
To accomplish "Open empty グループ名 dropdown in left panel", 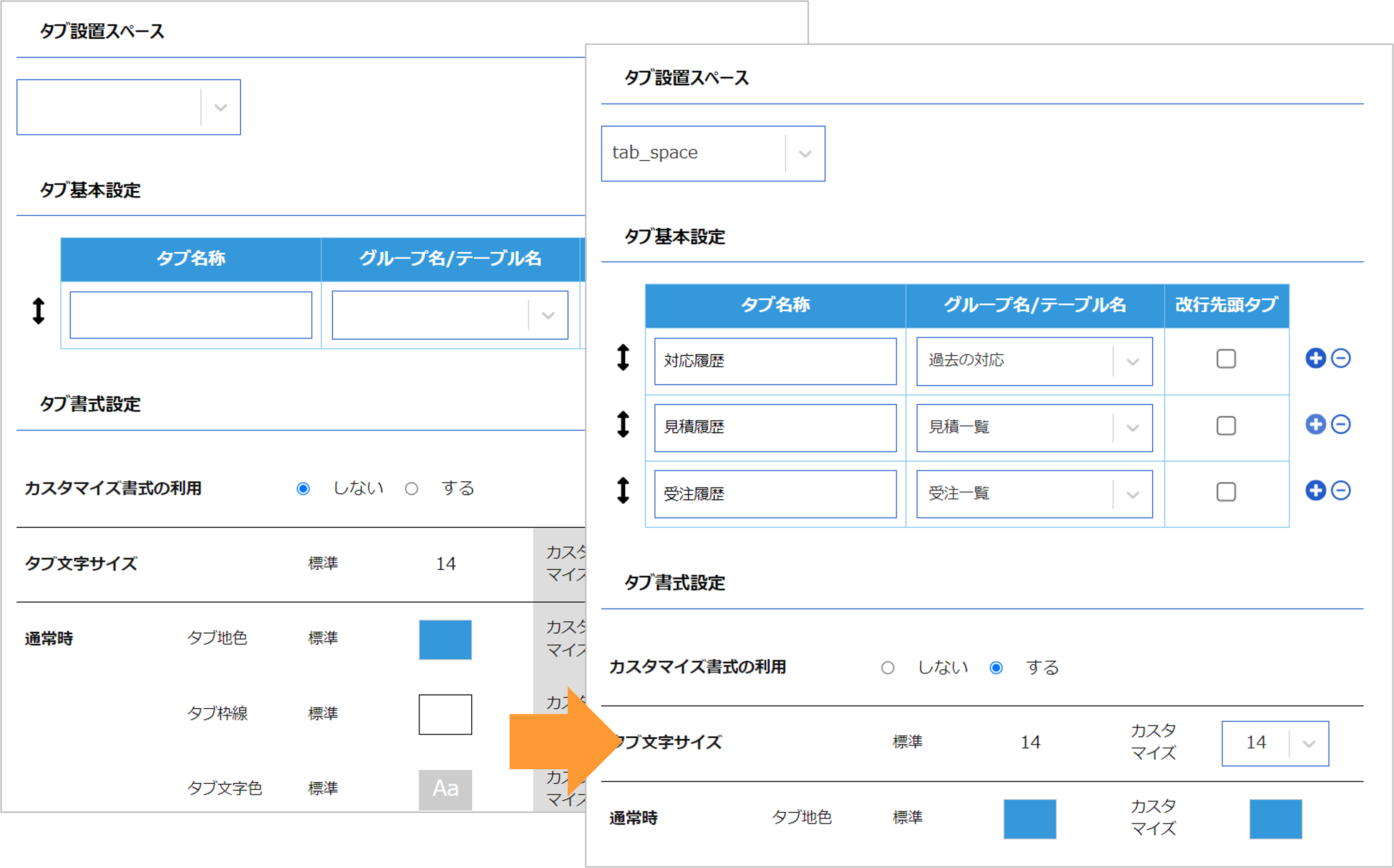I will click(450, 315).
